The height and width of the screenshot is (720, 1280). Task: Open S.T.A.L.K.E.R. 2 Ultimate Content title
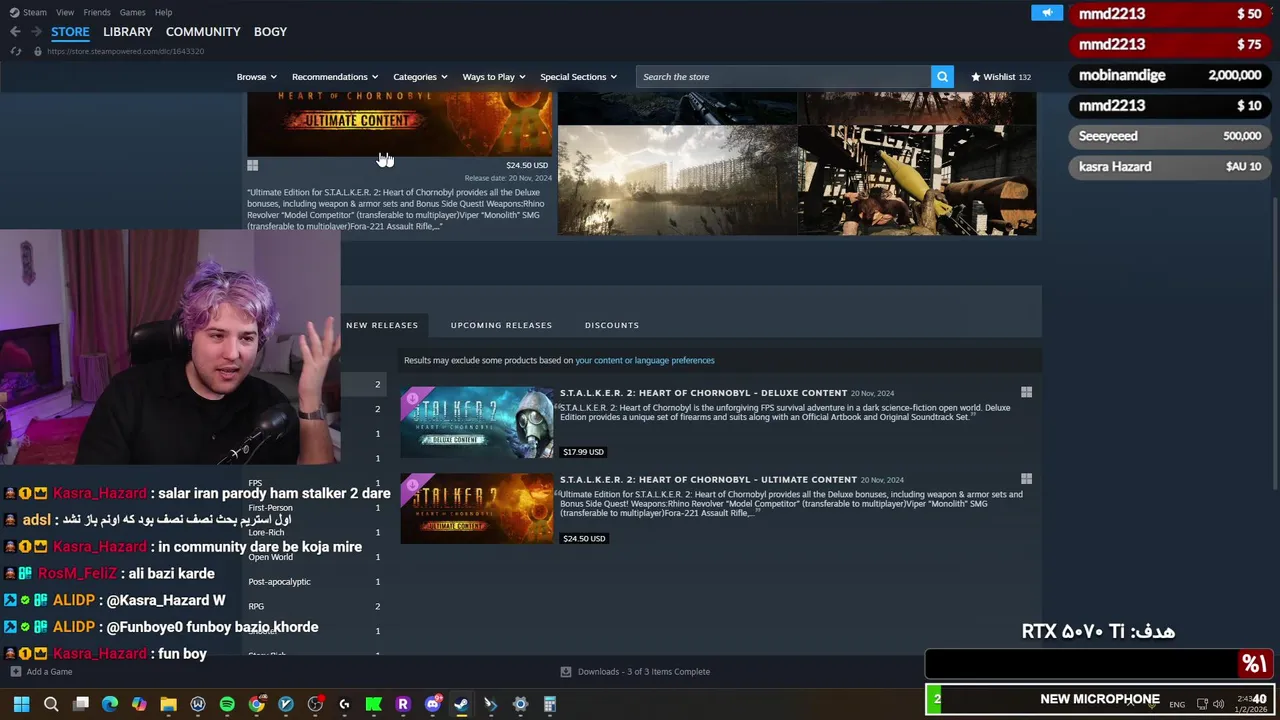[708, 479]
